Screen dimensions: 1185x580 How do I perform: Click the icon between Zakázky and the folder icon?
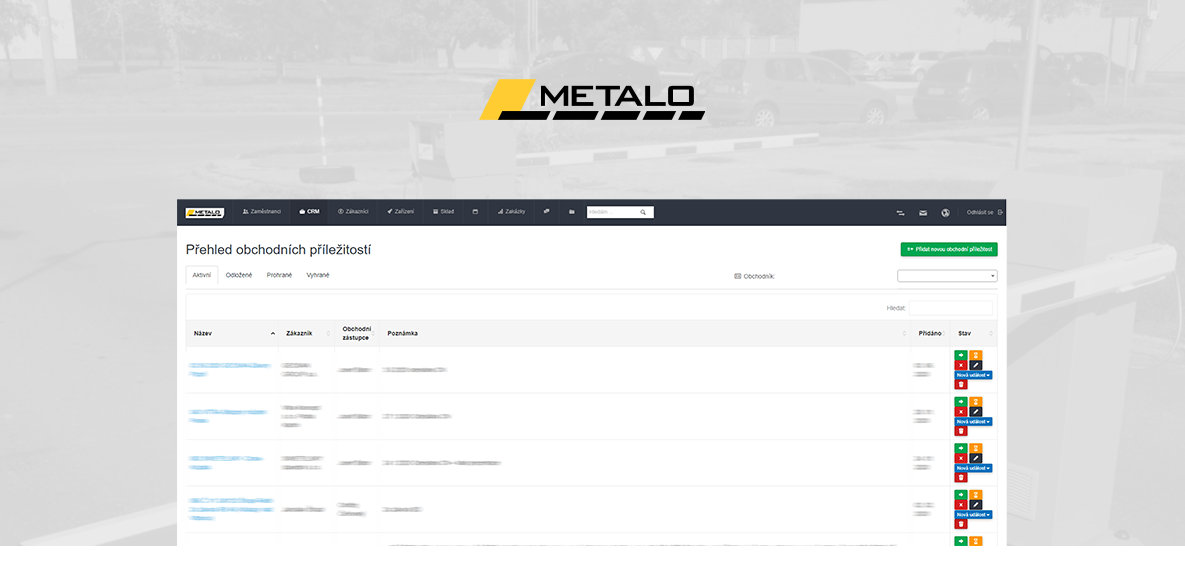[x=546, y=212]
